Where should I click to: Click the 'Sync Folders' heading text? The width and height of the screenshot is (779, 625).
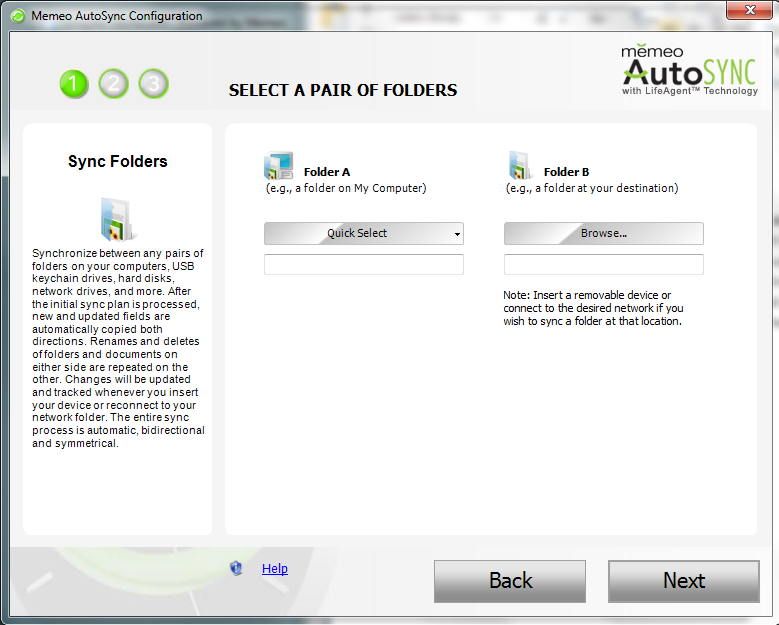[118, 161]
